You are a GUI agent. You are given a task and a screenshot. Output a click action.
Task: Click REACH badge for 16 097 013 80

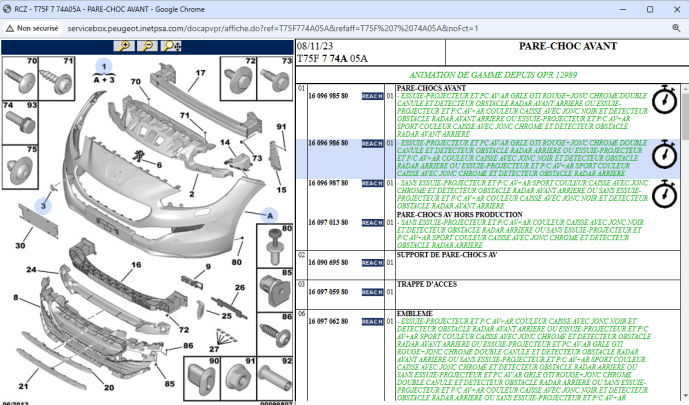(373, 223)
